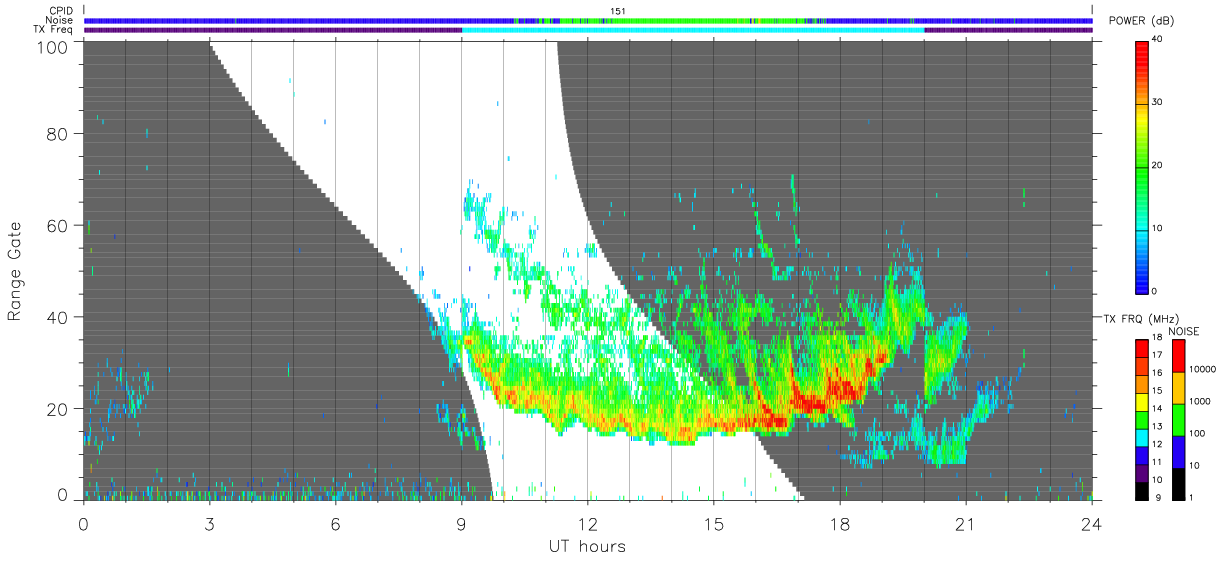
Task: Click the x-axis tick label 18
Action: point(839,523)
